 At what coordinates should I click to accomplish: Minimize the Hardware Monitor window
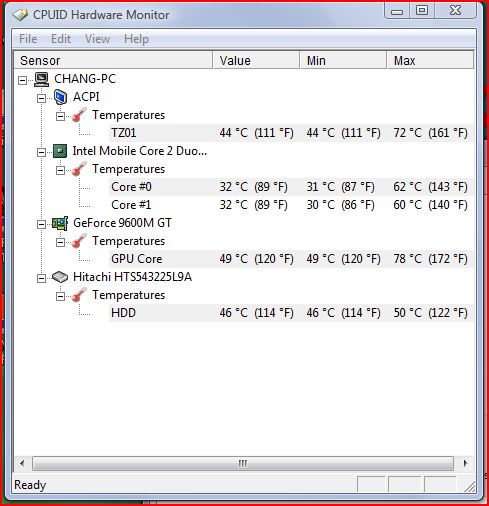pyautogui.click(x=397, y=11)
